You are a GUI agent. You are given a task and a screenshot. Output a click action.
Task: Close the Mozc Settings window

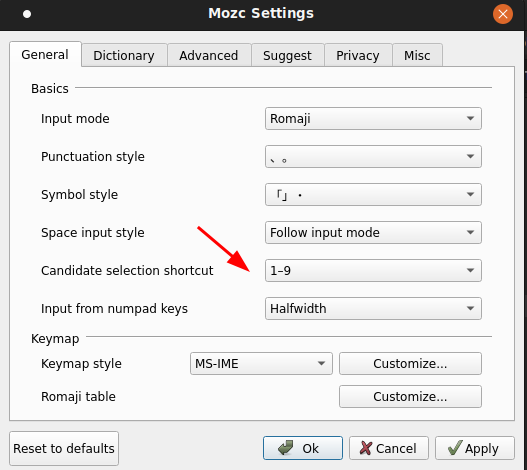click(x=503, y=14)
